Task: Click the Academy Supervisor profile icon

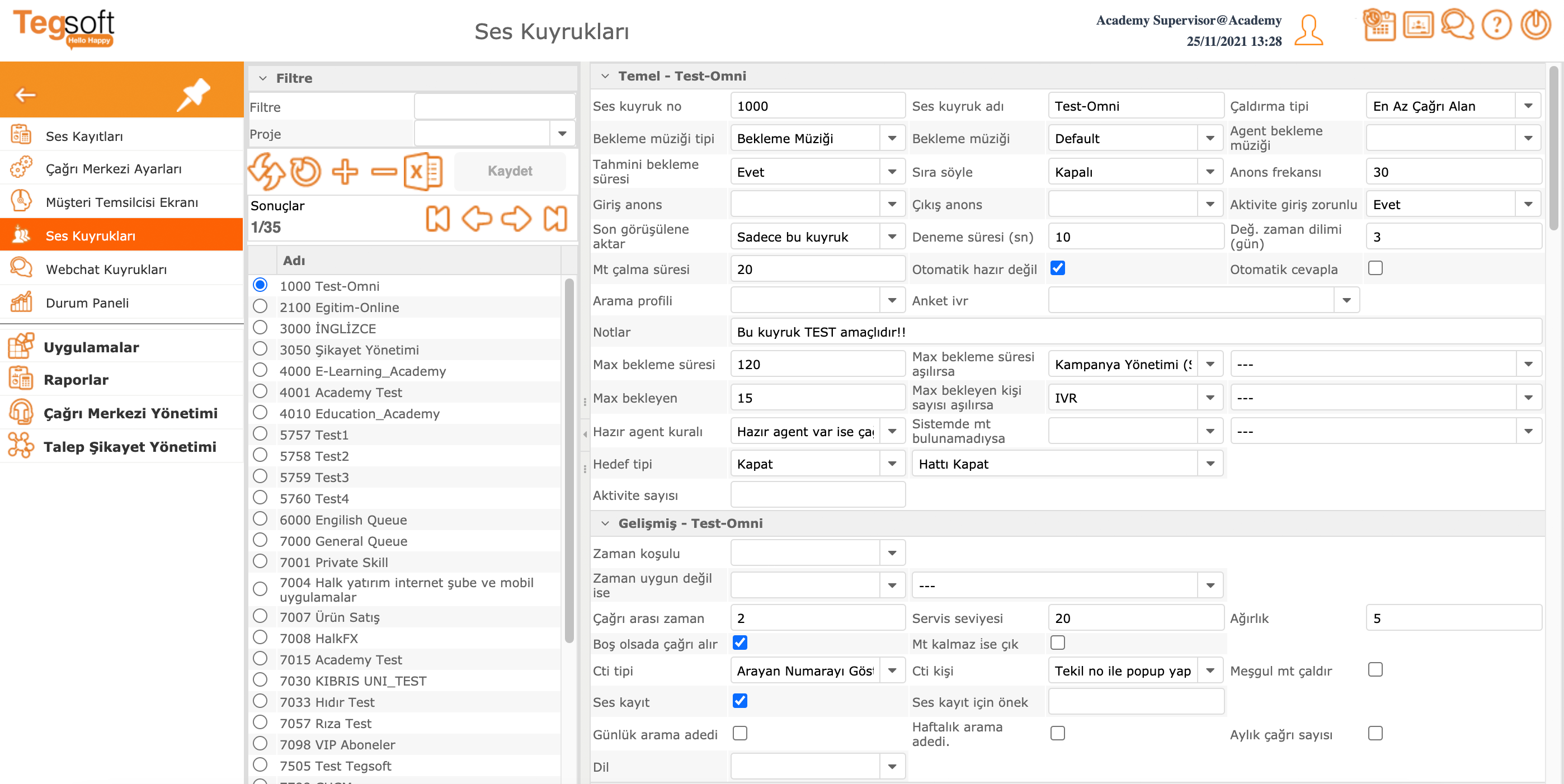Action: tap(1308, 29)
